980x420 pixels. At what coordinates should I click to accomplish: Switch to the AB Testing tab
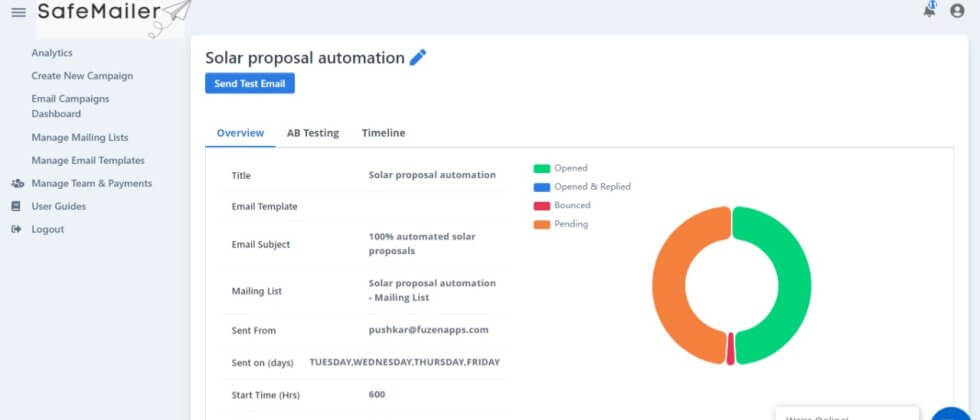pyautogui.click(x=312, y=133)
